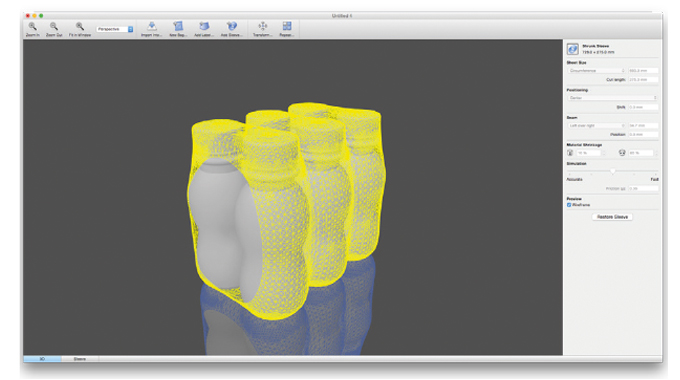Click the Shift value field
Image resolution: width=680 pixels, height=380 pixels.
coord(643,107)
